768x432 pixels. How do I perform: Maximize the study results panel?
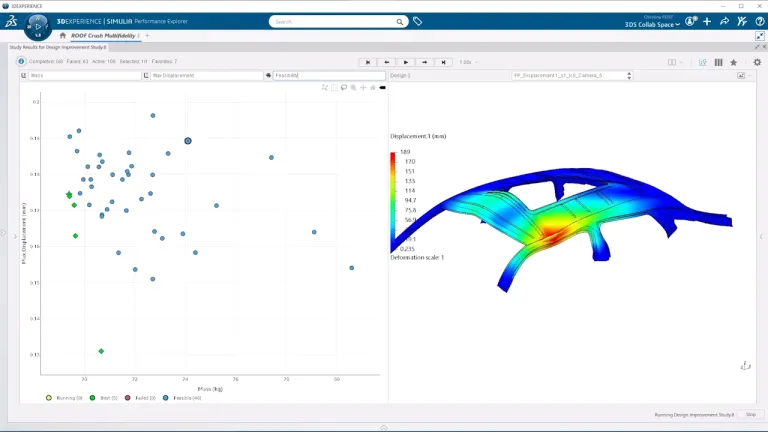pyautogui.click(x=757, y=47)
